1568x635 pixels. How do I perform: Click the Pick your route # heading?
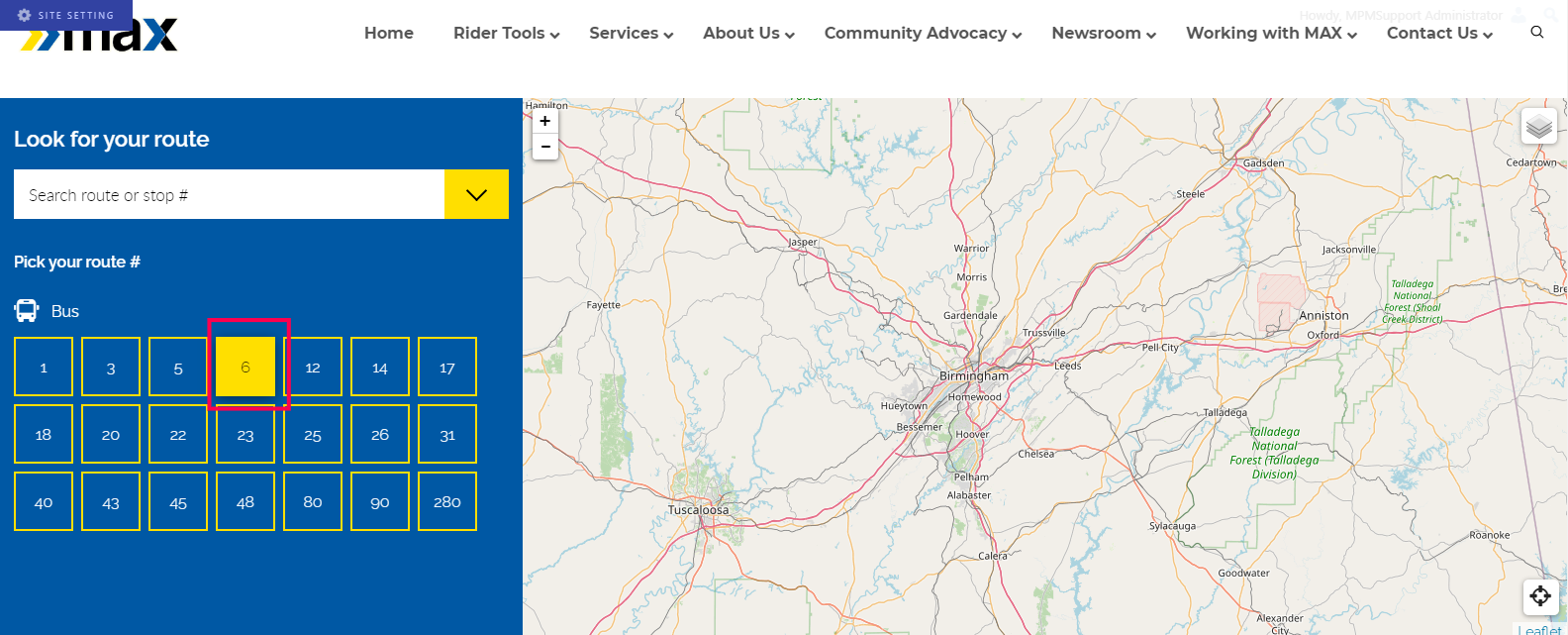pos(77,262)
